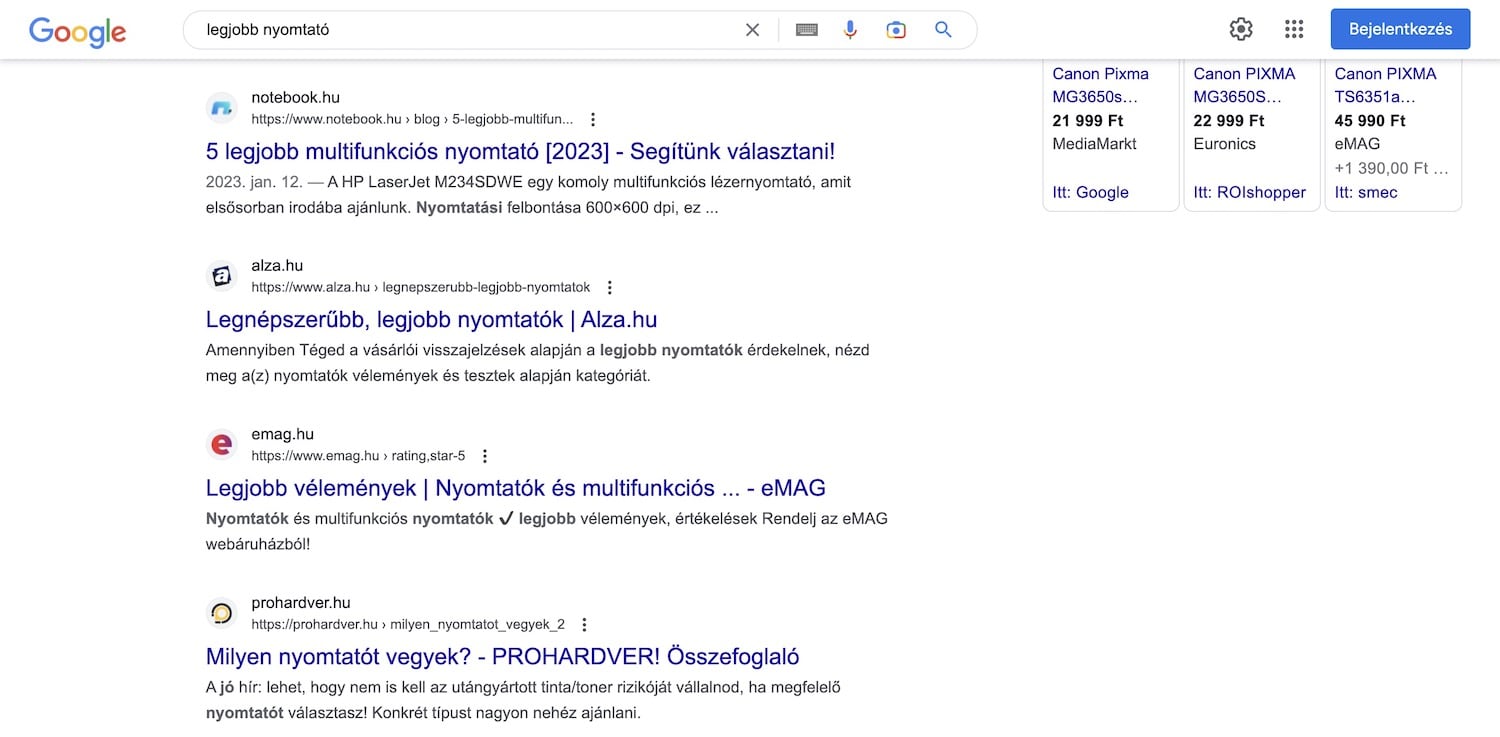This screenshot has width=1500, height=737.
Task: Go to the Google homepage logo
Action: [x=78, y=31]
